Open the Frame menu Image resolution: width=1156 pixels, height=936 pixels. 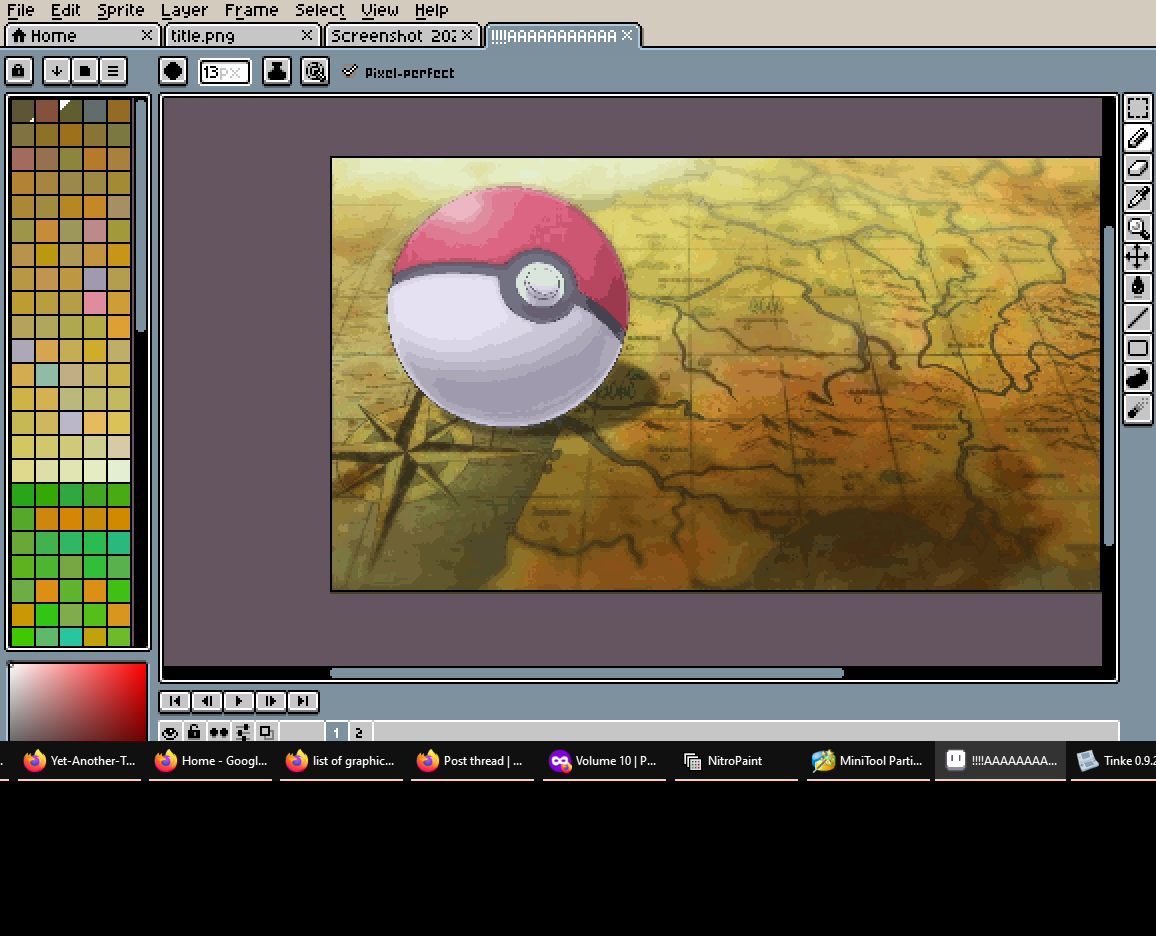(251, 10)
